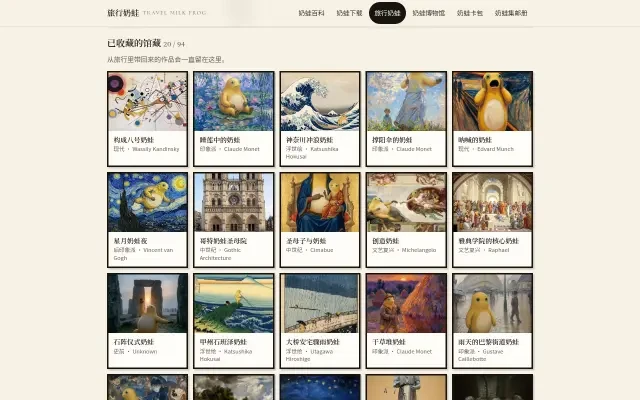Open the Stonehenge 石阵仪式奶蛙 image

tap(148, 304)
